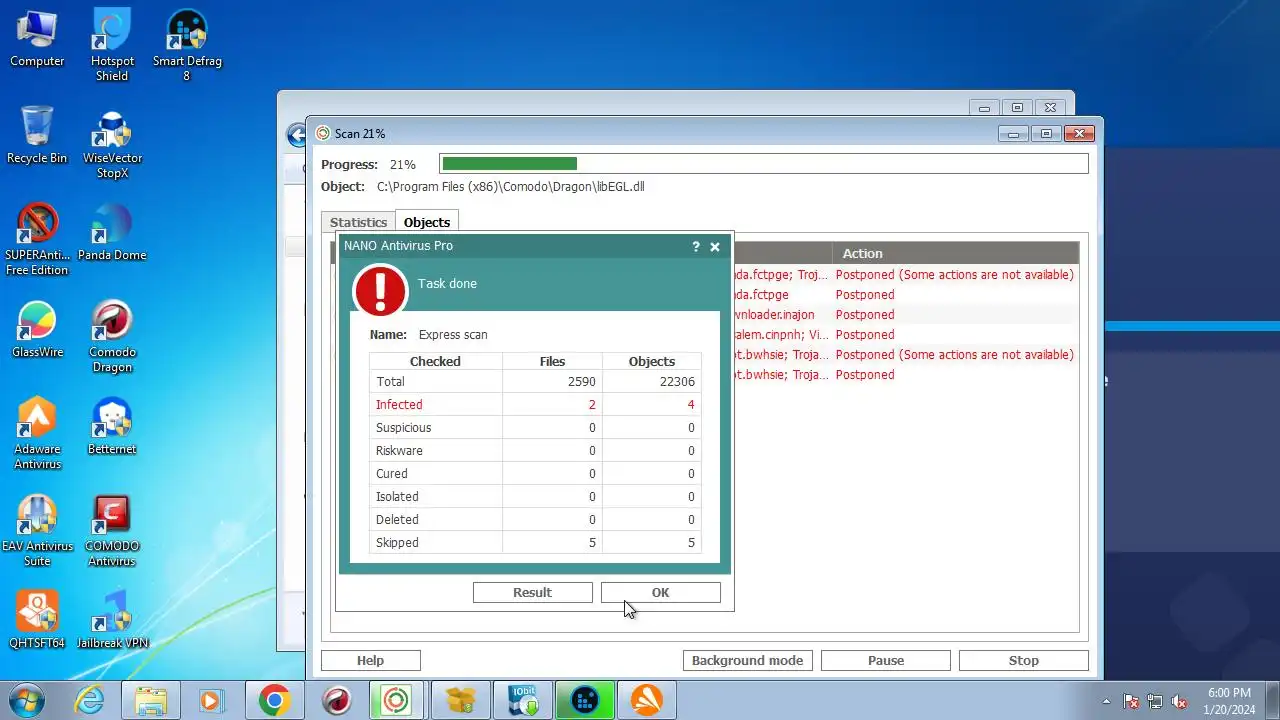Screen dimensions: 1280x720
Task: Launch Smart Defrag 8 shortcut
Action: point(187,45)
